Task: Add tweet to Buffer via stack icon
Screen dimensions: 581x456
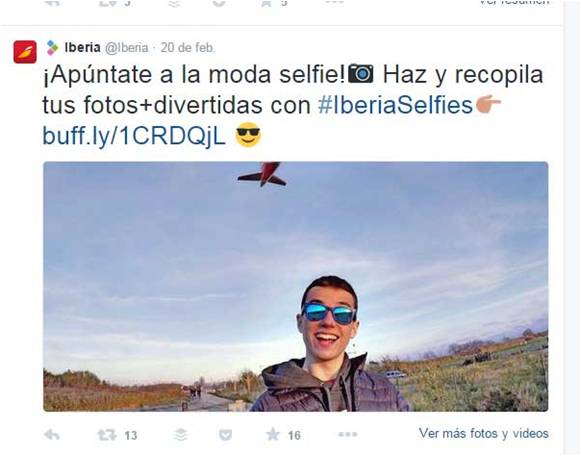Action: tap(181, 435)
